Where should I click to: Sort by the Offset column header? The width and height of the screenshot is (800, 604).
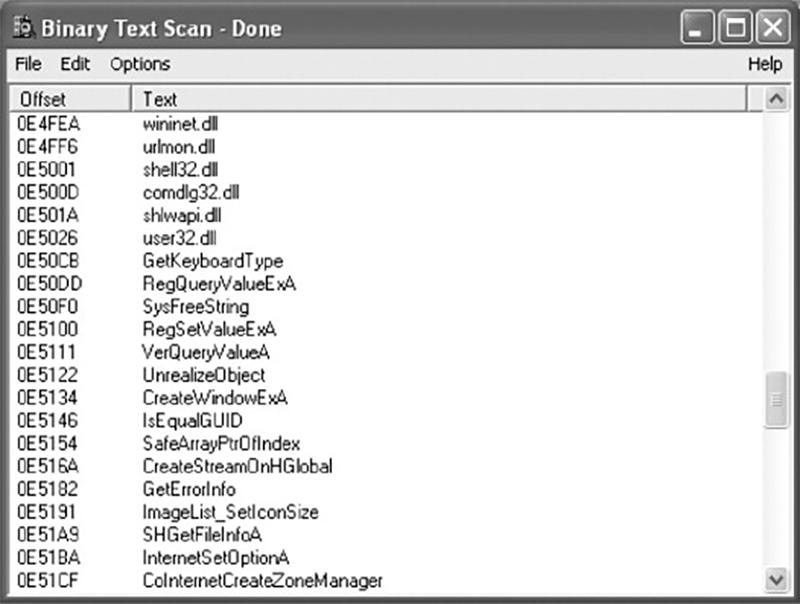[x=70, y=99]
